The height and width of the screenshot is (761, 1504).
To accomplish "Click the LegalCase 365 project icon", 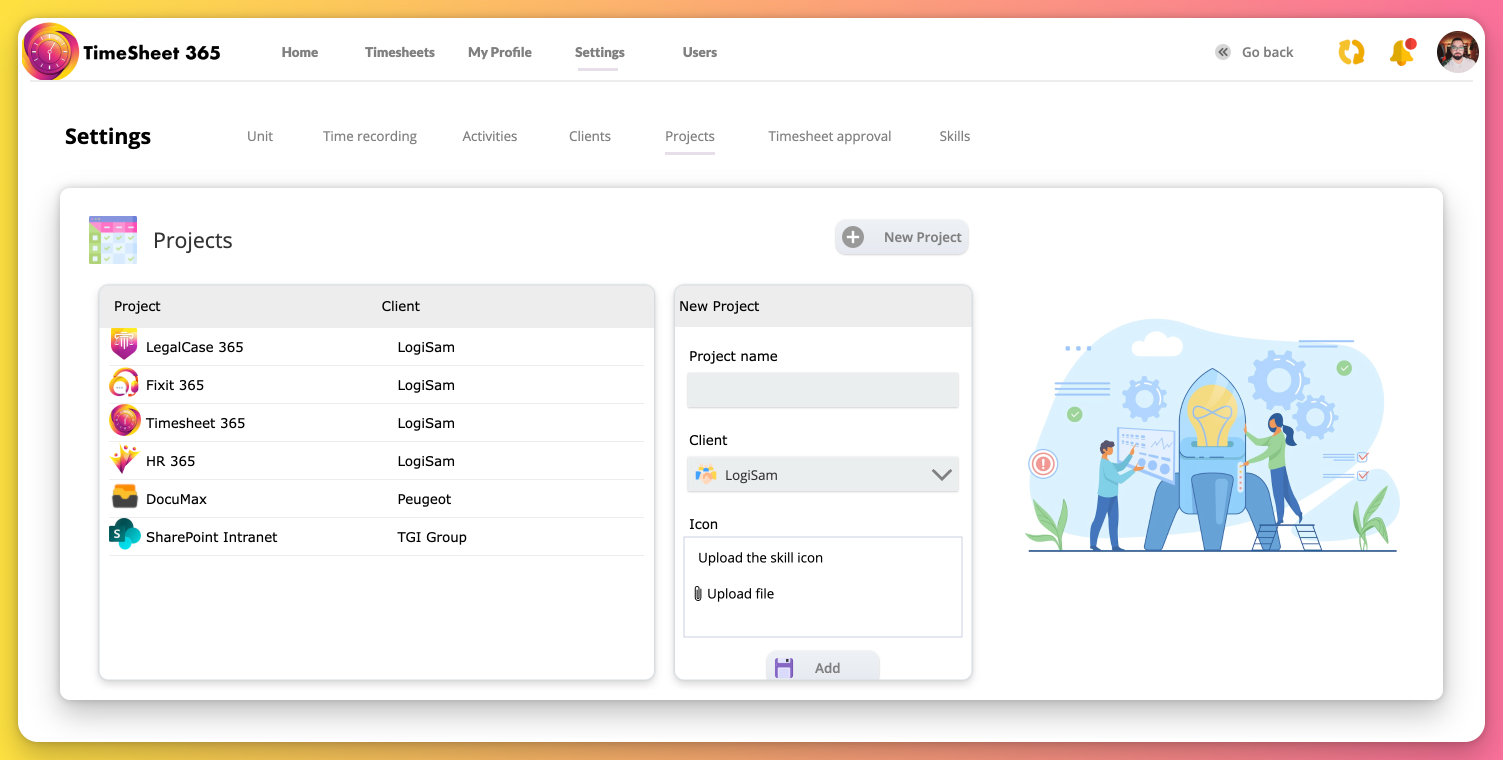I will (124, 345).
